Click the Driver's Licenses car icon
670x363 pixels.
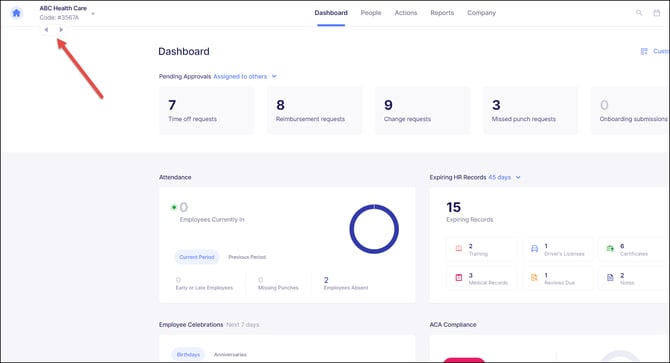click(534, 249)
